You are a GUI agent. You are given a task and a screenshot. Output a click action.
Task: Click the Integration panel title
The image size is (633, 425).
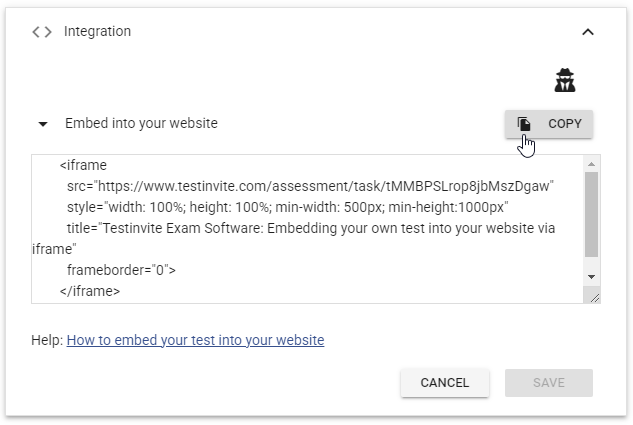click(x=97, y=31)
